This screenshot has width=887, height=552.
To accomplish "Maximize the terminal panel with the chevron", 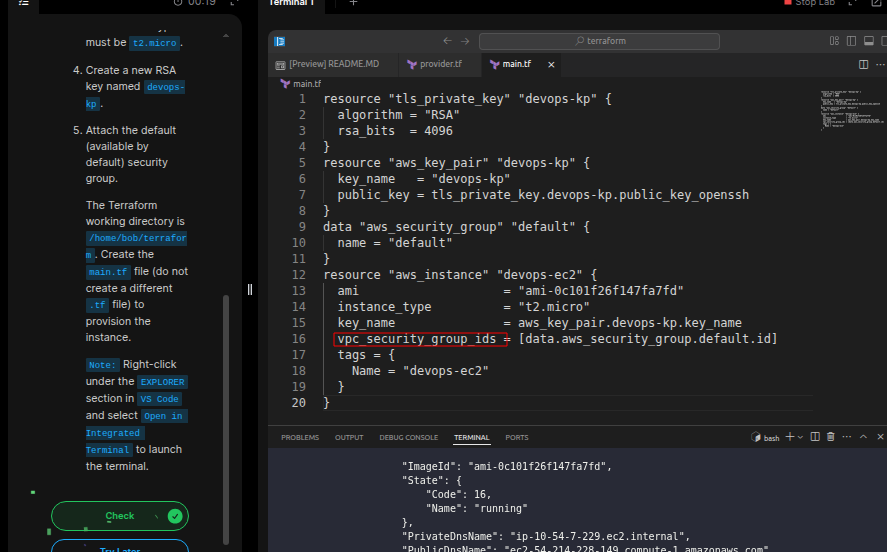I will coord(862,437).
